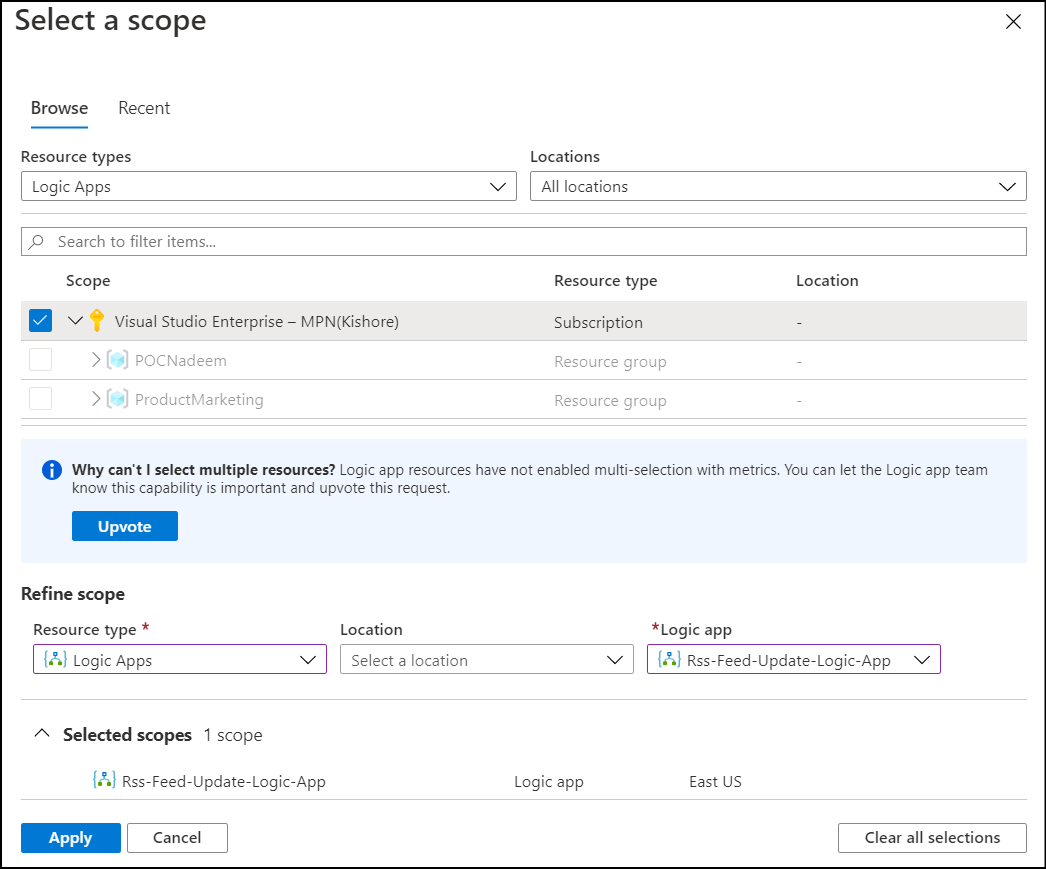Image resolution: width=1046 pixels, height=869 pixels.
Task: Click Logic Apps icon in Resource type field
Action: coord(56,660)
